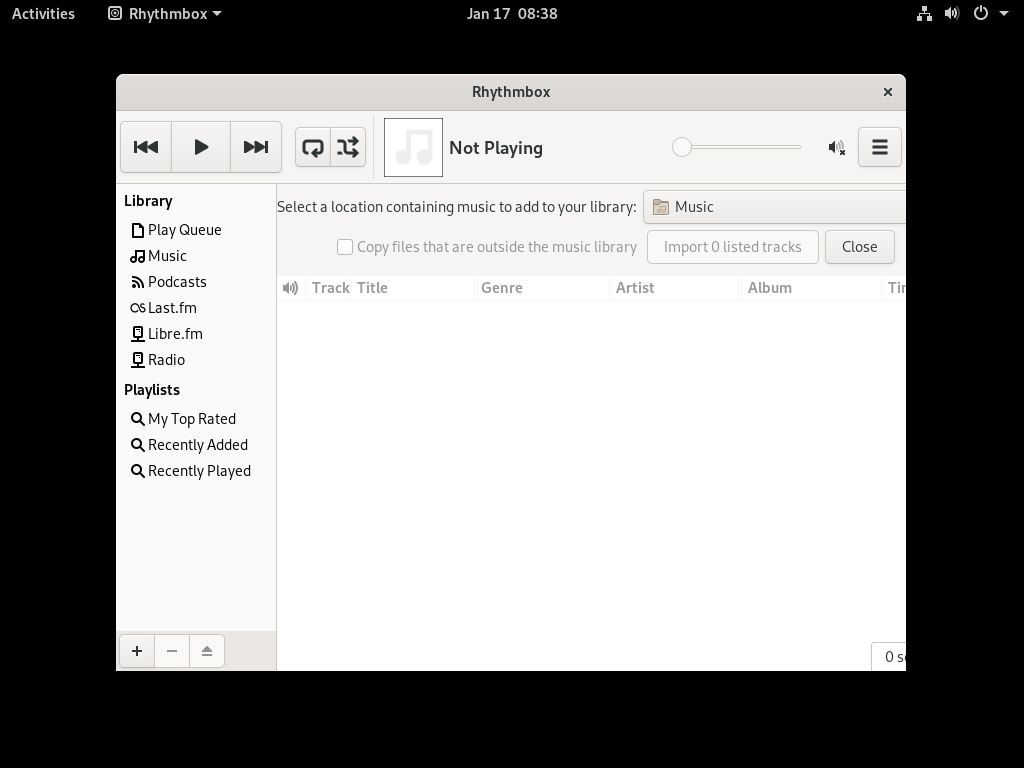Click the system volume icon in top bar
1024x768 pixels.
[952, 14]
